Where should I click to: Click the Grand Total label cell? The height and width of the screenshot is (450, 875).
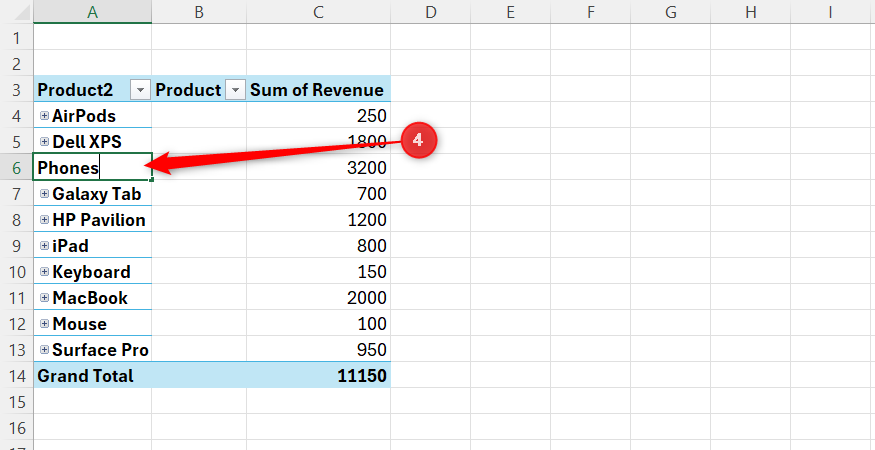coord(93,375)
